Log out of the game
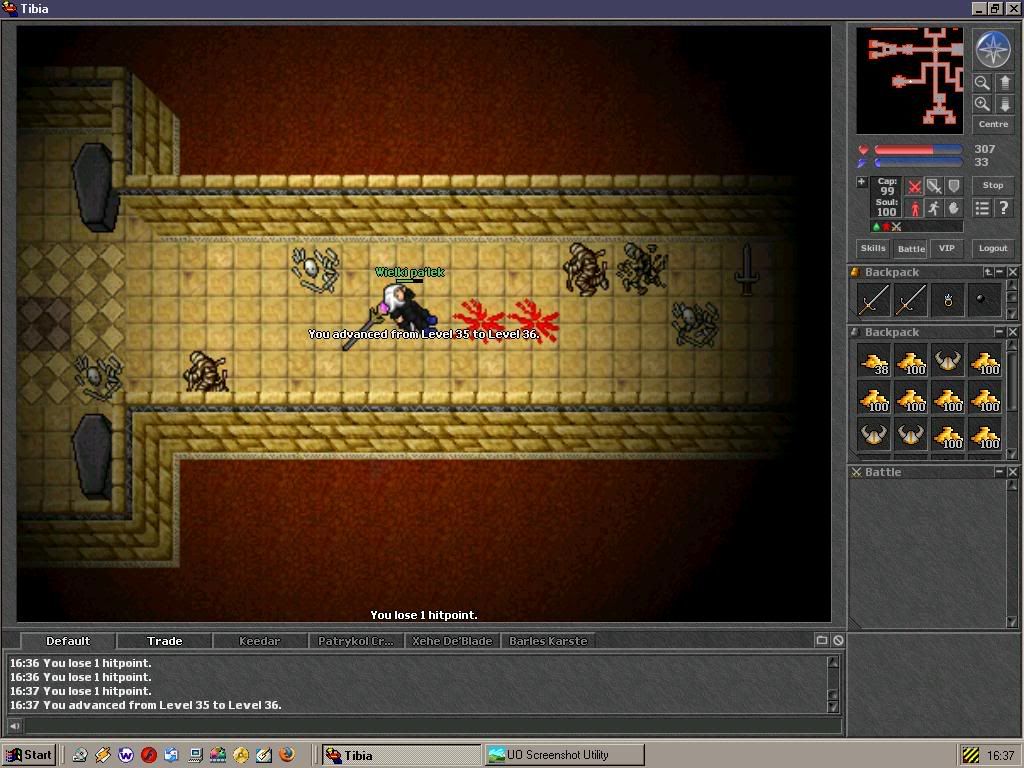Viewport: 1024px width, 768px height. click(x=993, y=248)
